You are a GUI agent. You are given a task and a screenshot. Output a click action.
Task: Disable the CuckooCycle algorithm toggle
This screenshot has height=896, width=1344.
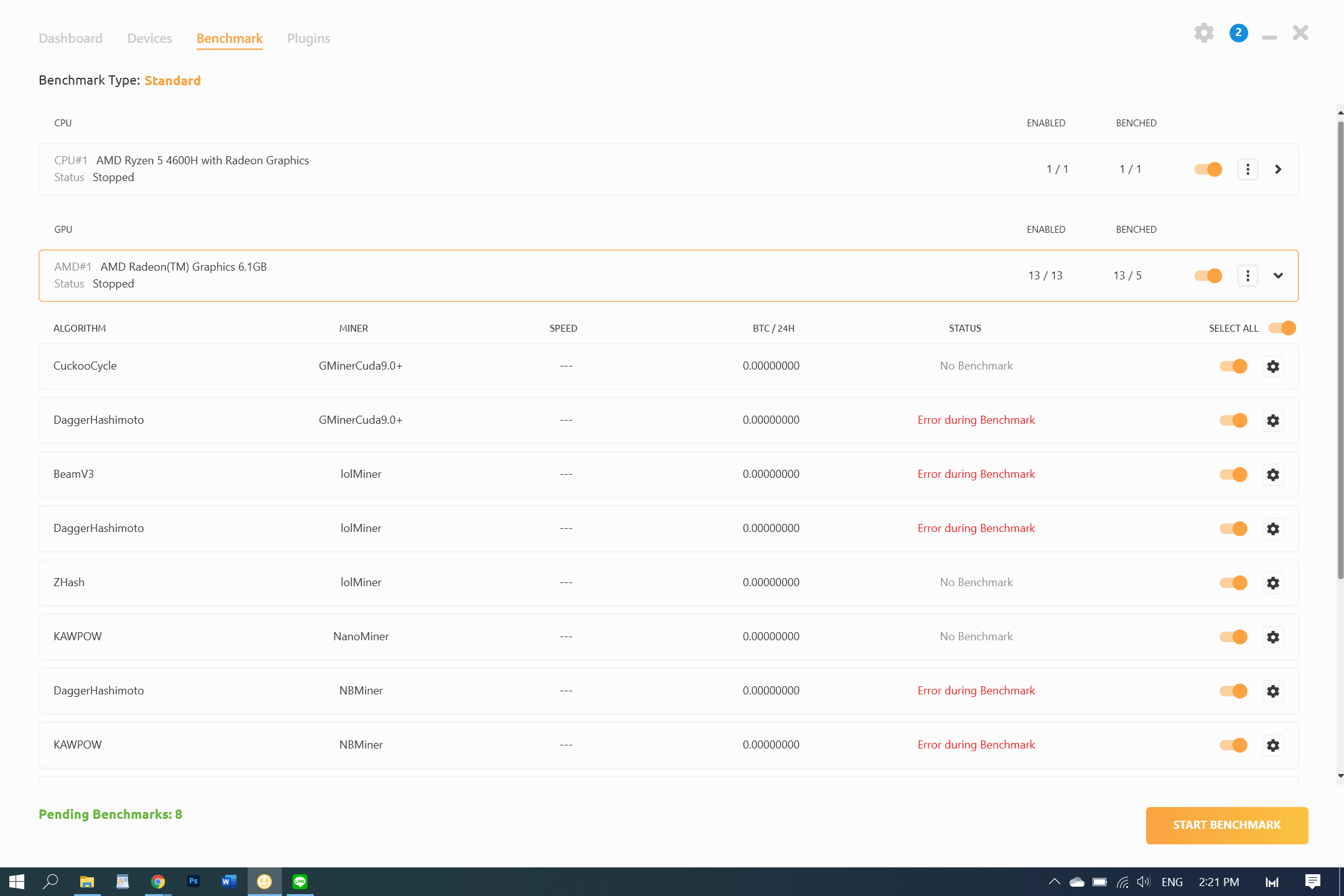(1233, 366)
